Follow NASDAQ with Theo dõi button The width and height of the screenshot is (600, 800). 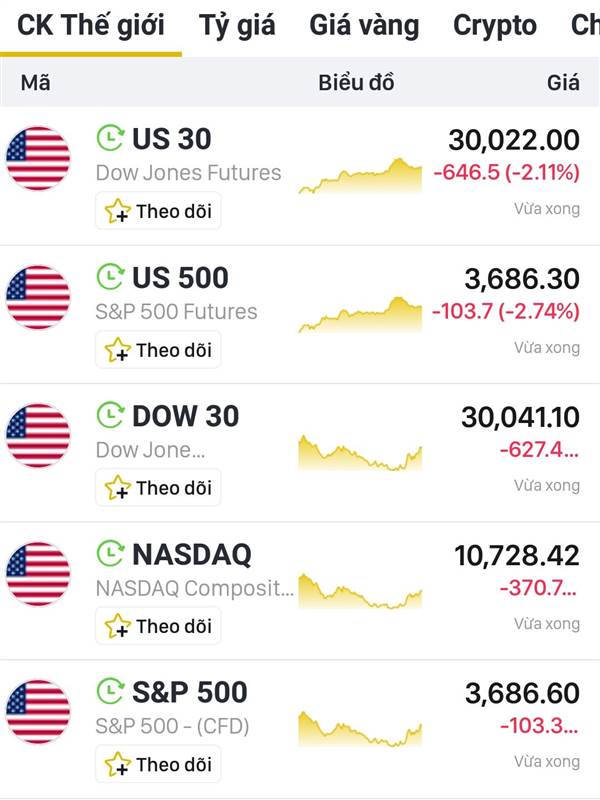click(158, 626)
